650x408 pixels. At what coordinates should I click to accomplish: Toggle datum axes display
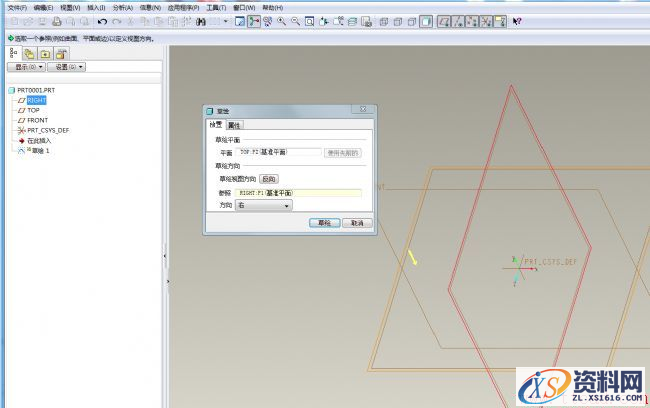click(457, 21)
